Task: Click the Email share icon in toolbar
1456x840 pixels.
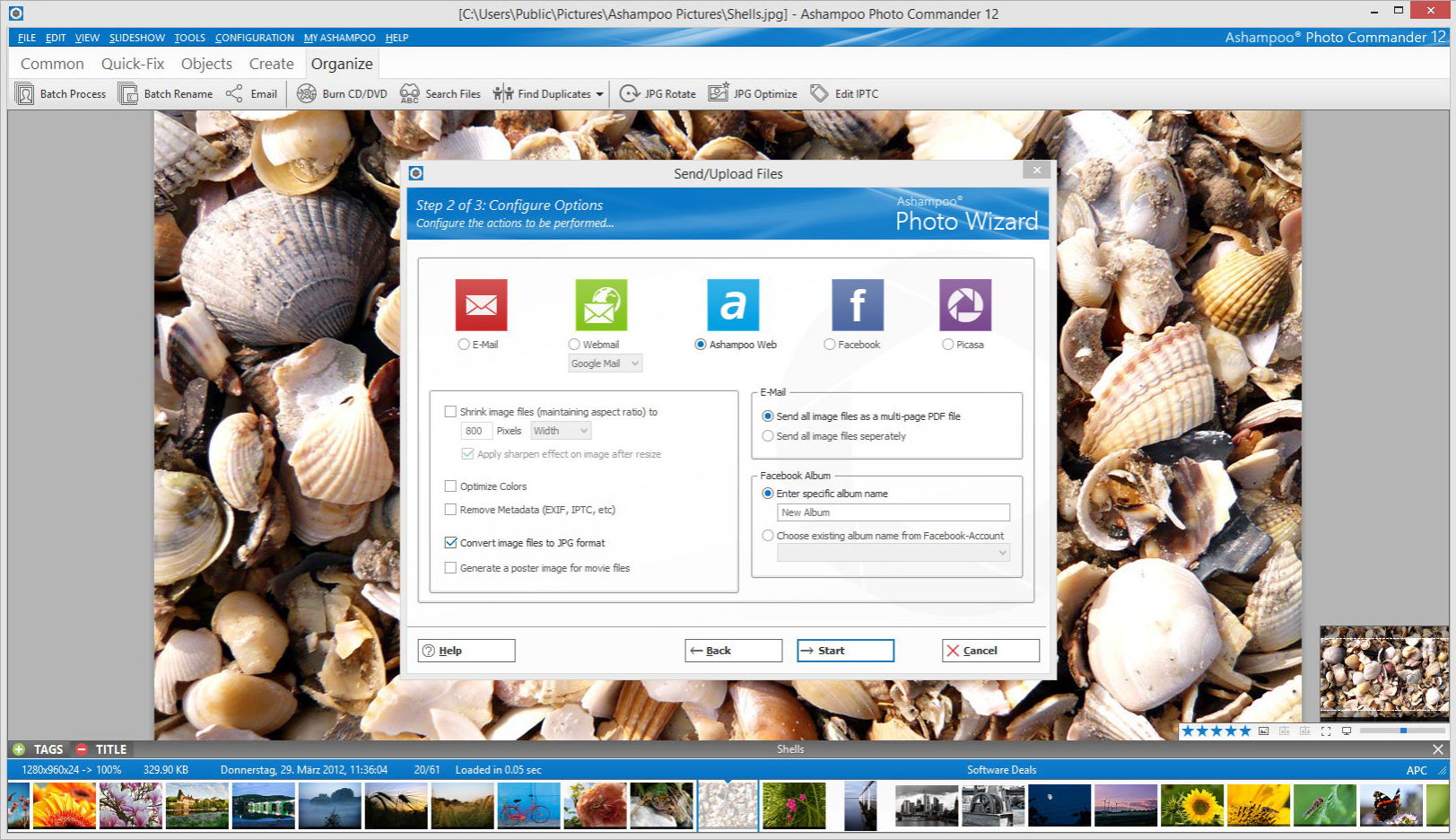Action: 234,94
